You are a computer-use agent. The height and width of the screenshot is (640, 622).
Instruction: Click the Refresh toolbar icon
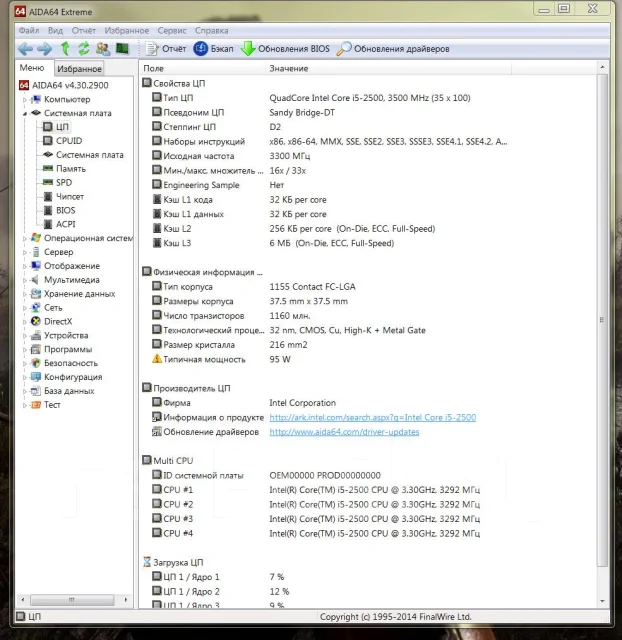coord(84,49)
